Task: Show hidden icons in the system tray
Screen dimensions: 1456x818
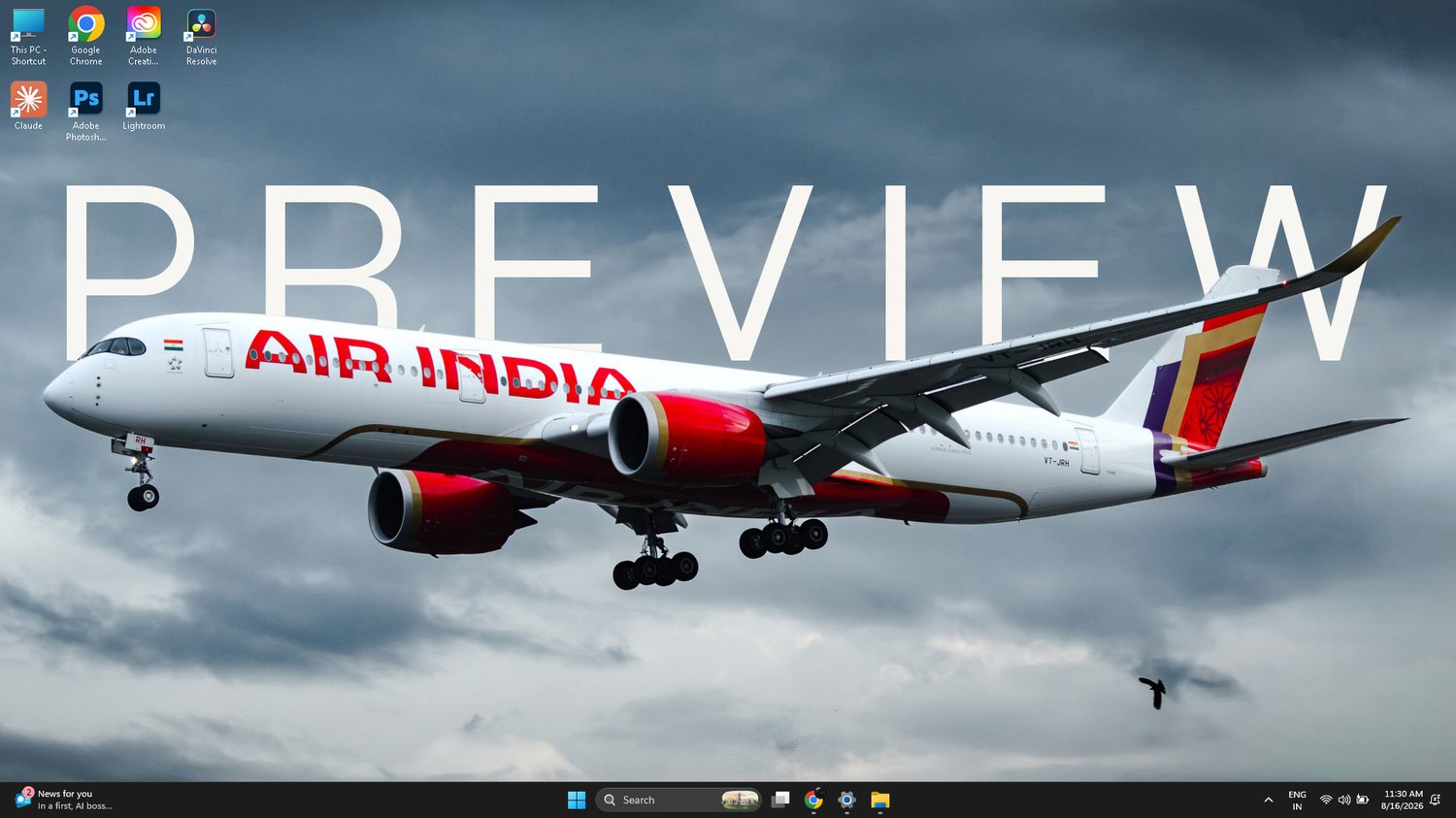Action: tap(1268, 801)
